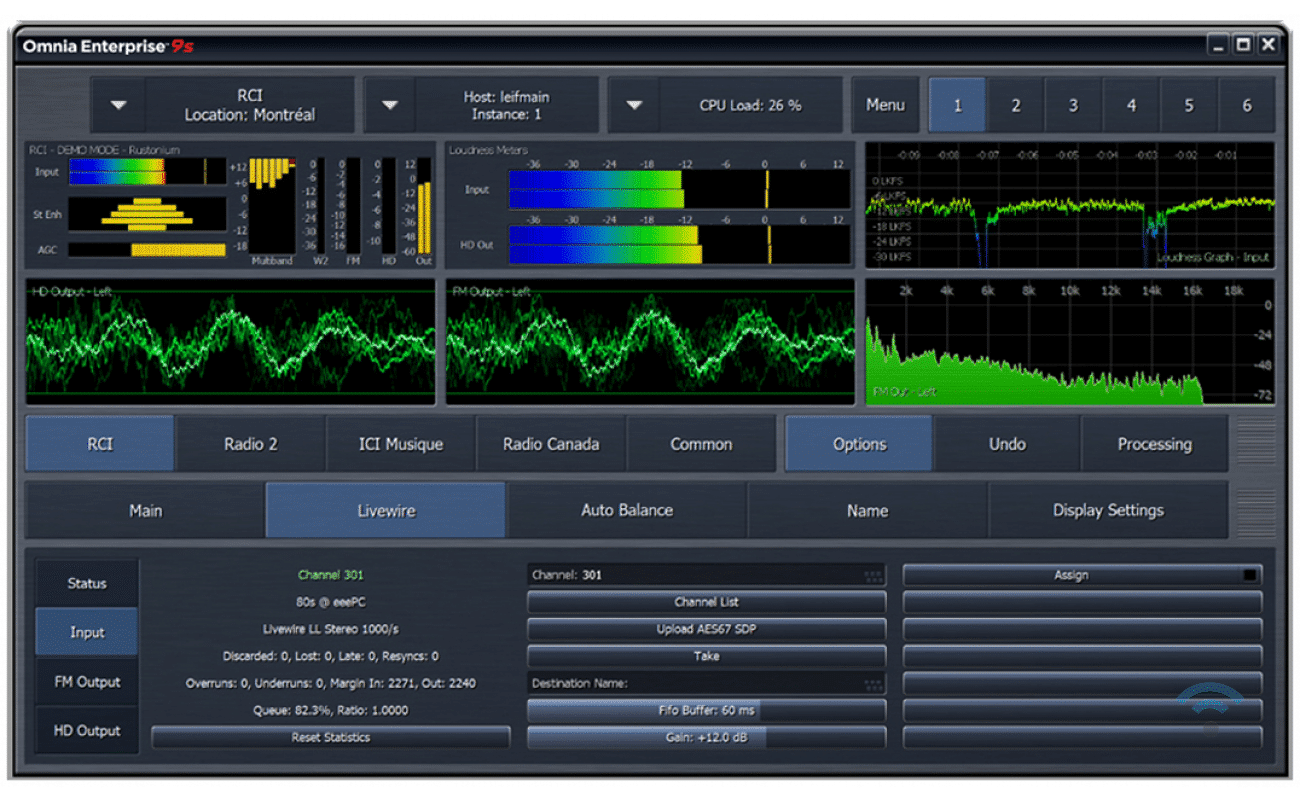Screen dimensions: 1300x800
Task: Select the ICI Musique station tab
Action: 401,444
